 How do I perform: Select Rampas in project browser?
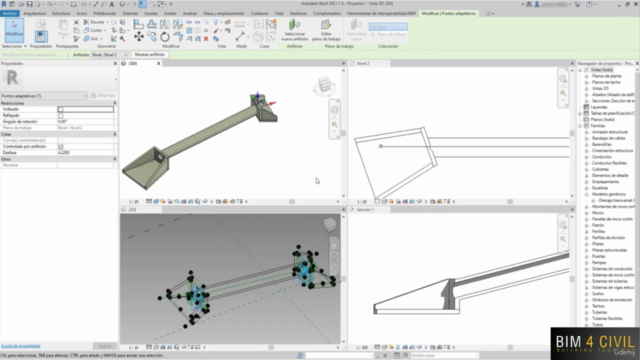tap(599, 263)
